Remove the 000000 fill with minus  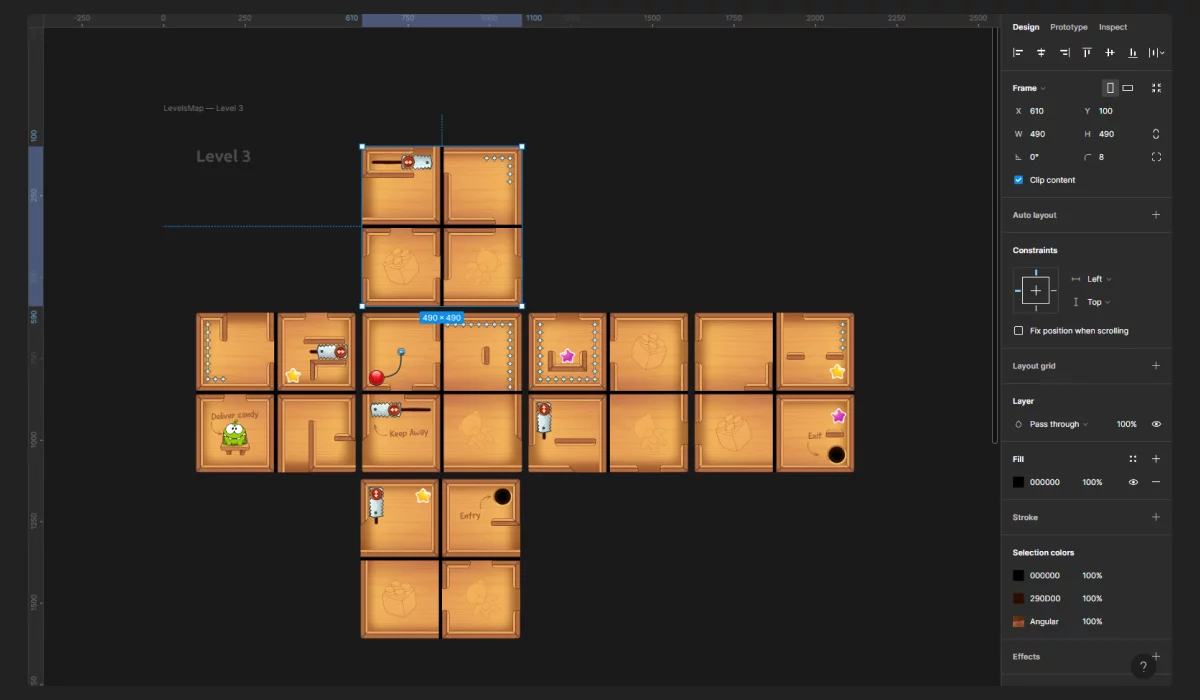click(x=1156, y=482)
